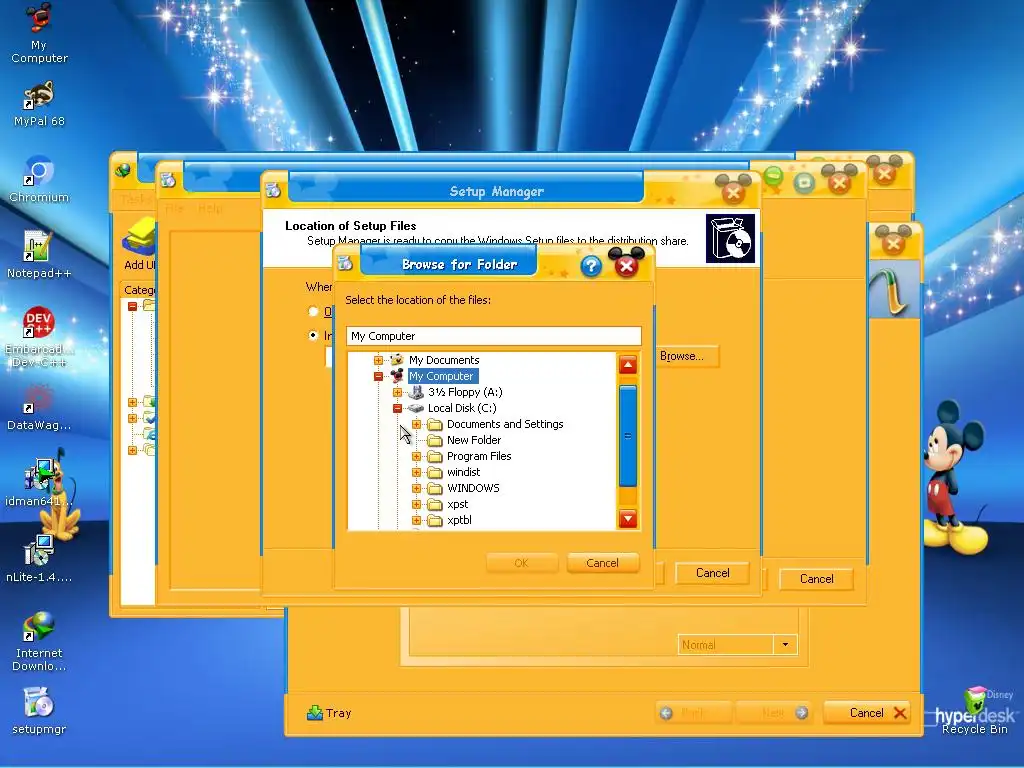Image resolution: width=1024 pixels, height=768 pixels.
Task: Expand Program Files folder node
Action: pos(416,456)
